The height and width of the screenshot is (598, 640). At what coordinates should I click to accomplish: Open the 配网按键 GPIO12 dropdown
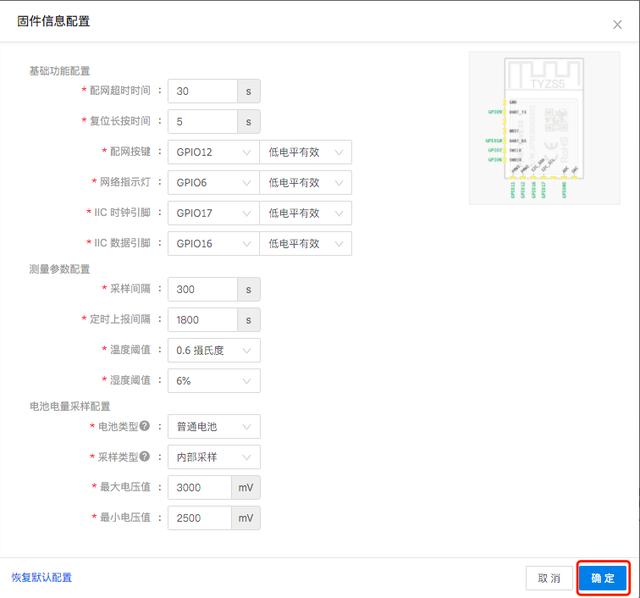213,152
